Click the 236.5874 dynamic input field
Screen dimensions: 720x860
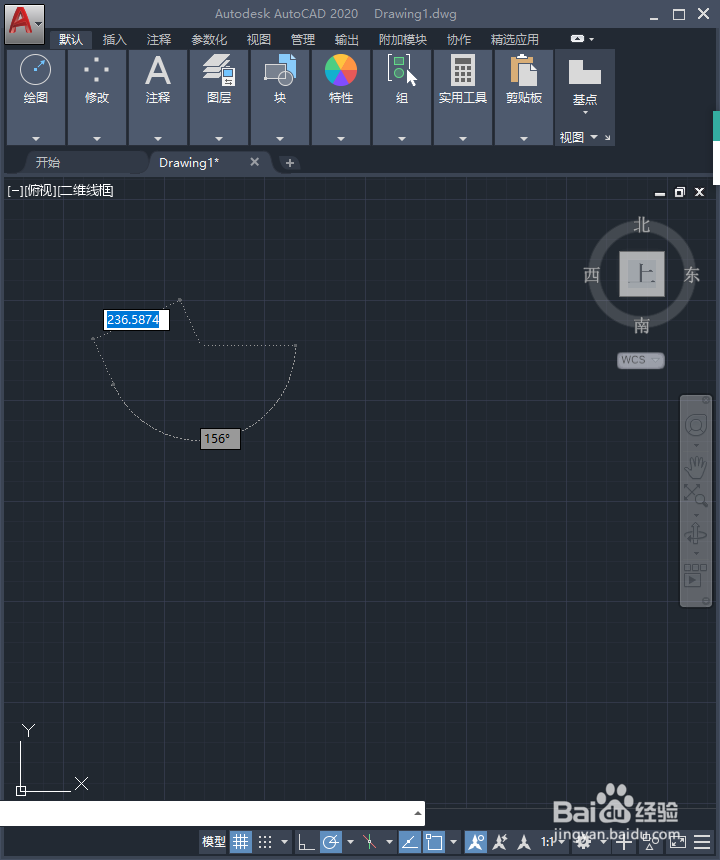pos(136,320)
